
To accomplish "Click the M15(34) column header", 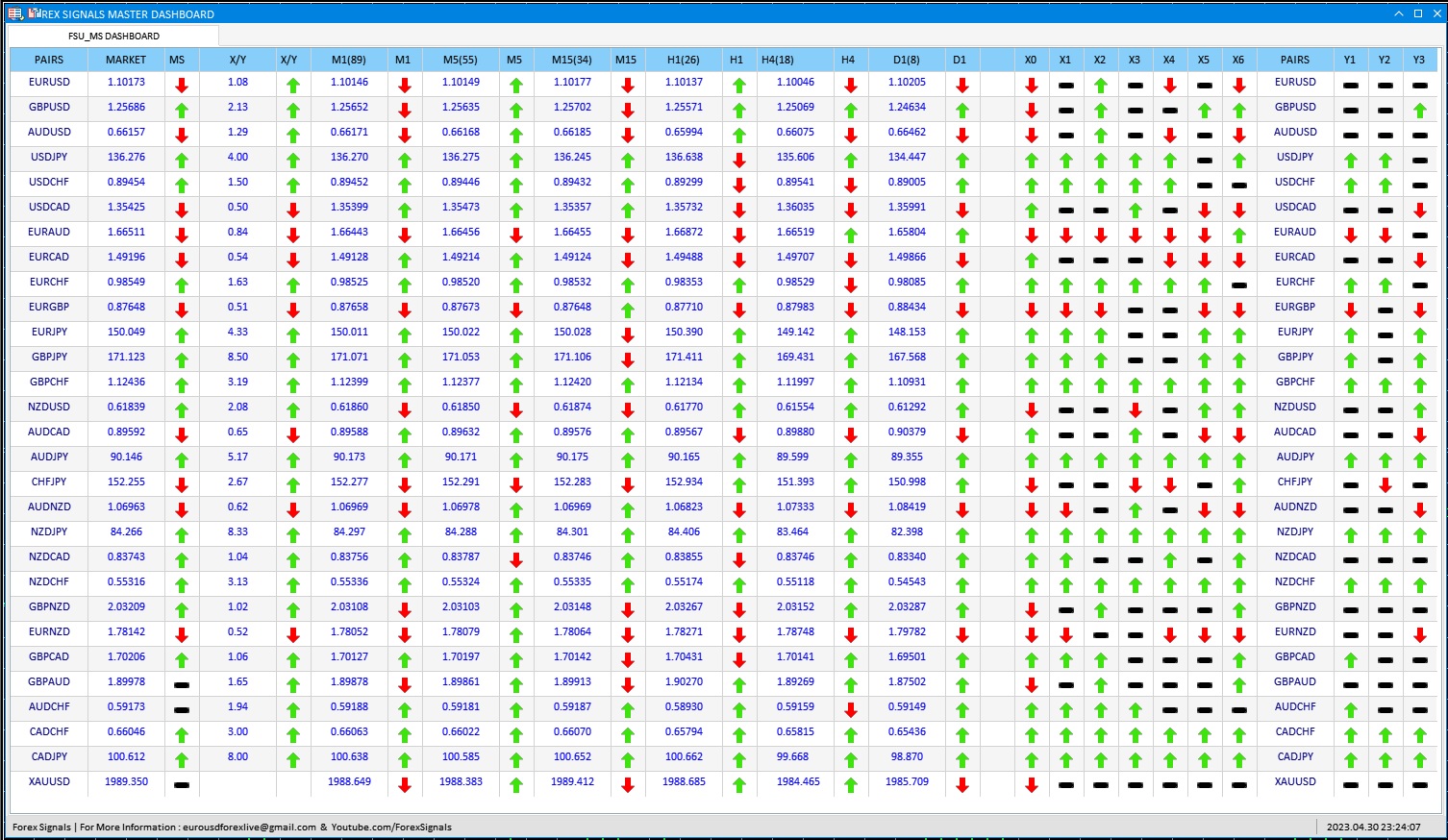I will [x=572, y=60].
